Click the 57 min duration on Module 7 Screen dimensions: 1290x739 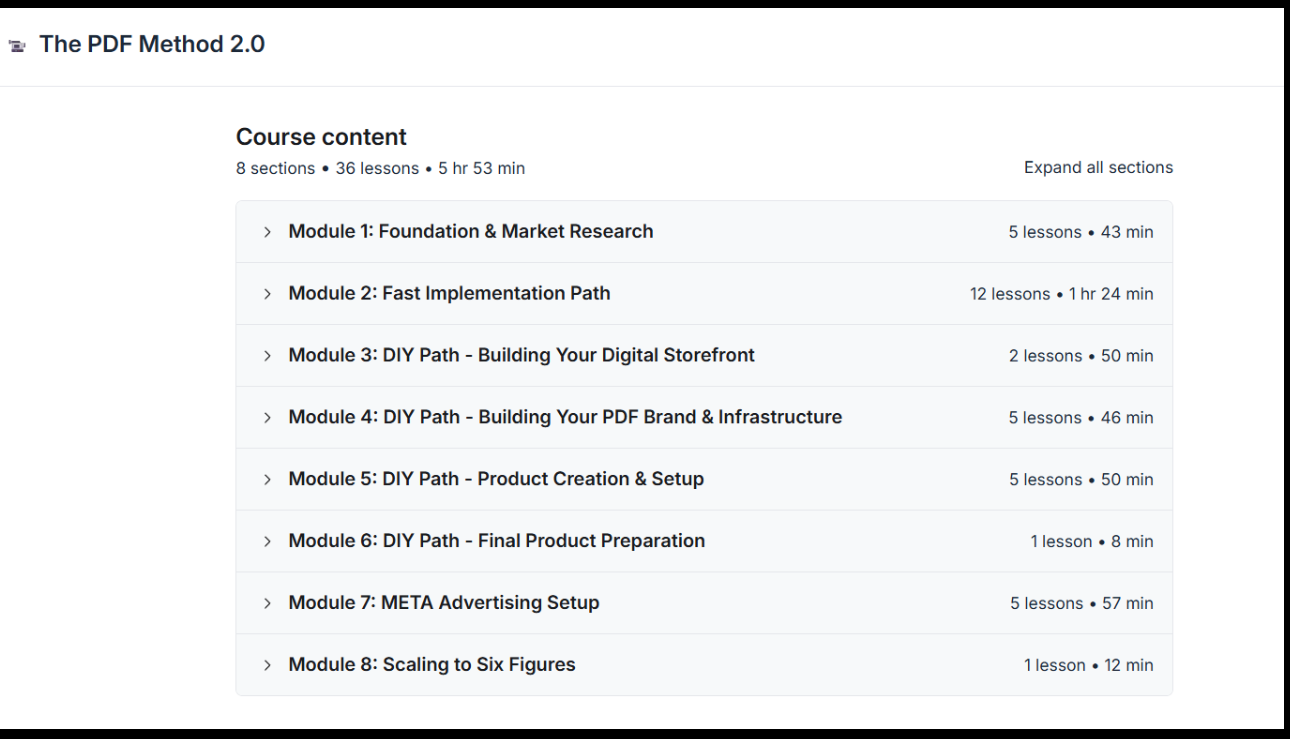tap(1127, 602)
